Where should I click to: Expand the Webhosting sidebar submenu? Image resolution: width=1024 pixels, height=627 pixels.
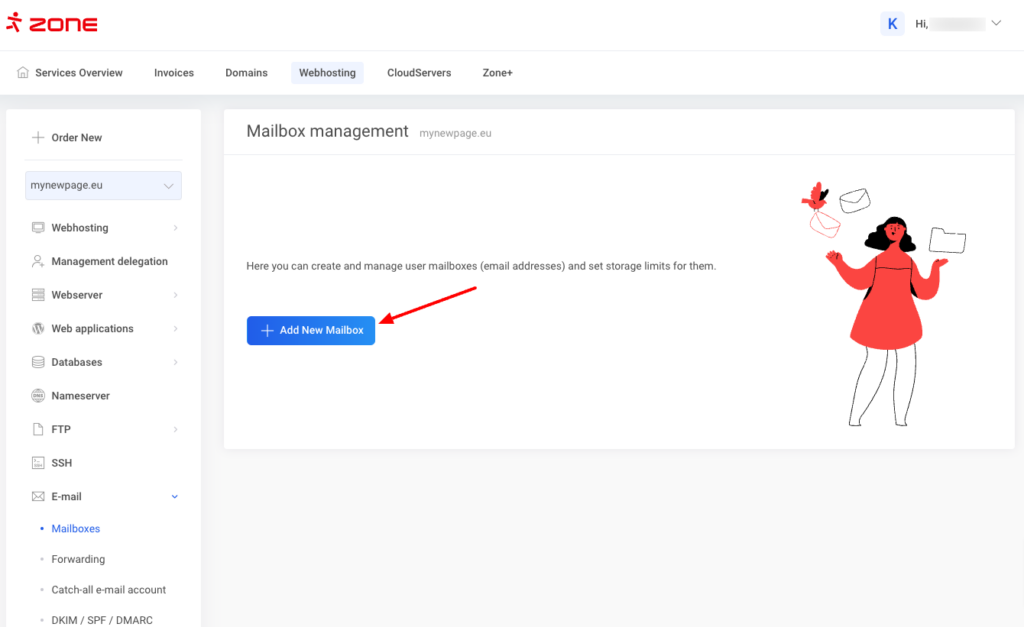pyautogui.click(x=175, y=228)
